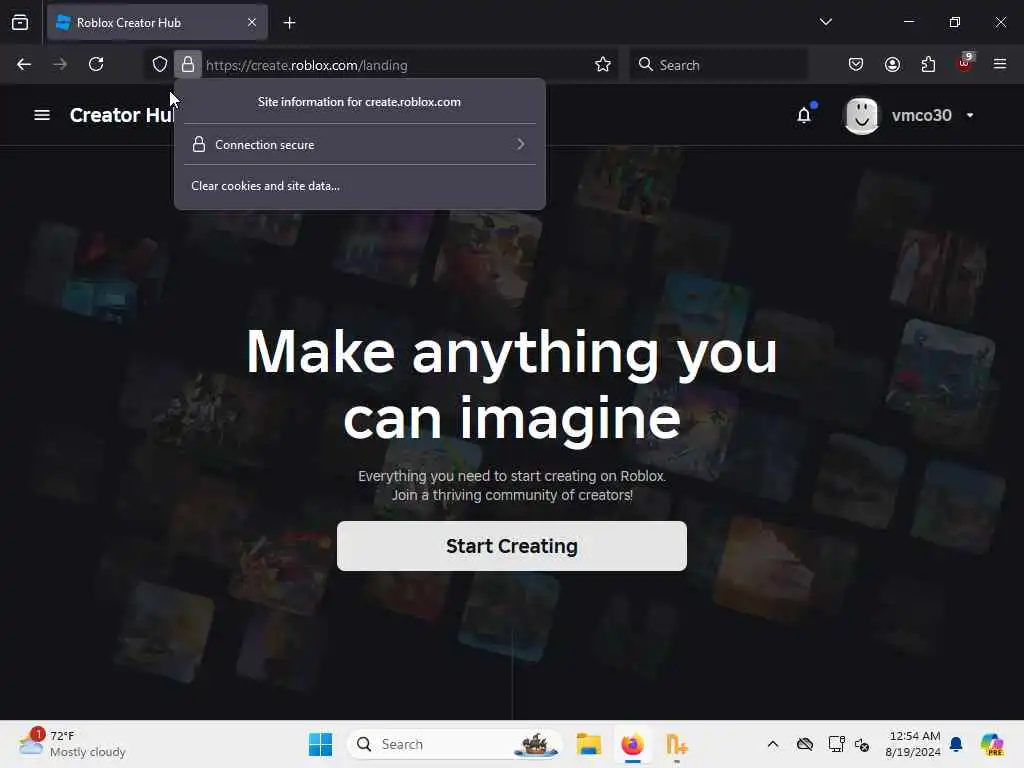Expand the vmco30 account dropdown arrow
1024x768 pixels.
[x=970, y=116]
